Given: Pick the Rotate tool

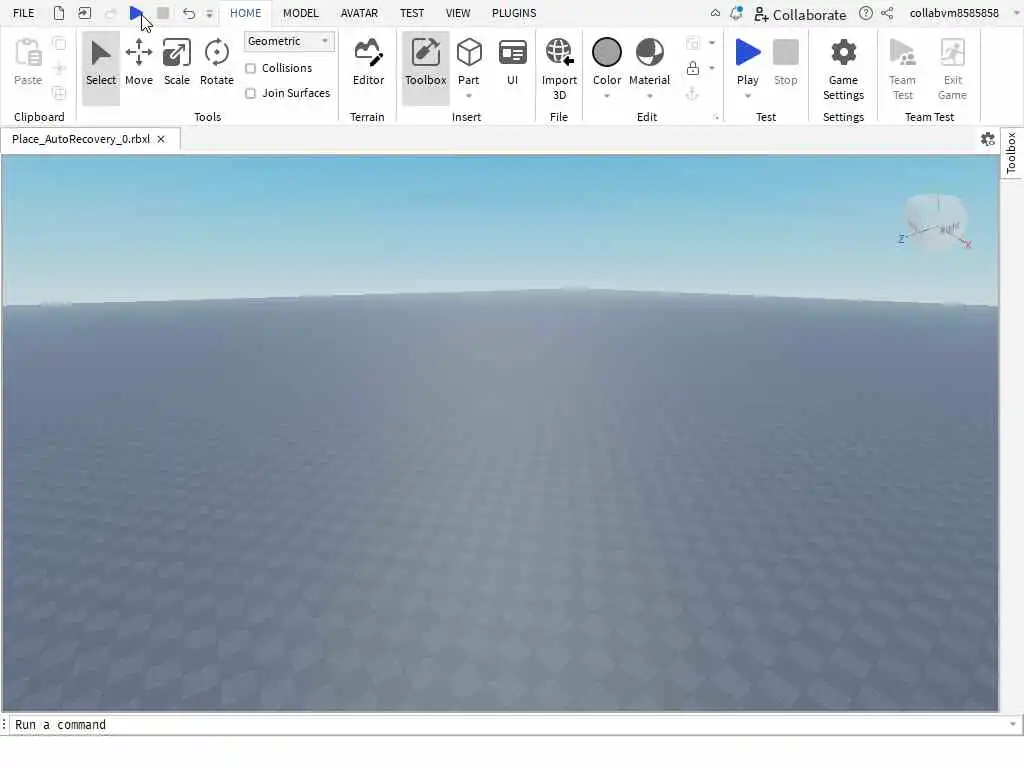Looking at the screenshot, I should click(x=216, y=63).
